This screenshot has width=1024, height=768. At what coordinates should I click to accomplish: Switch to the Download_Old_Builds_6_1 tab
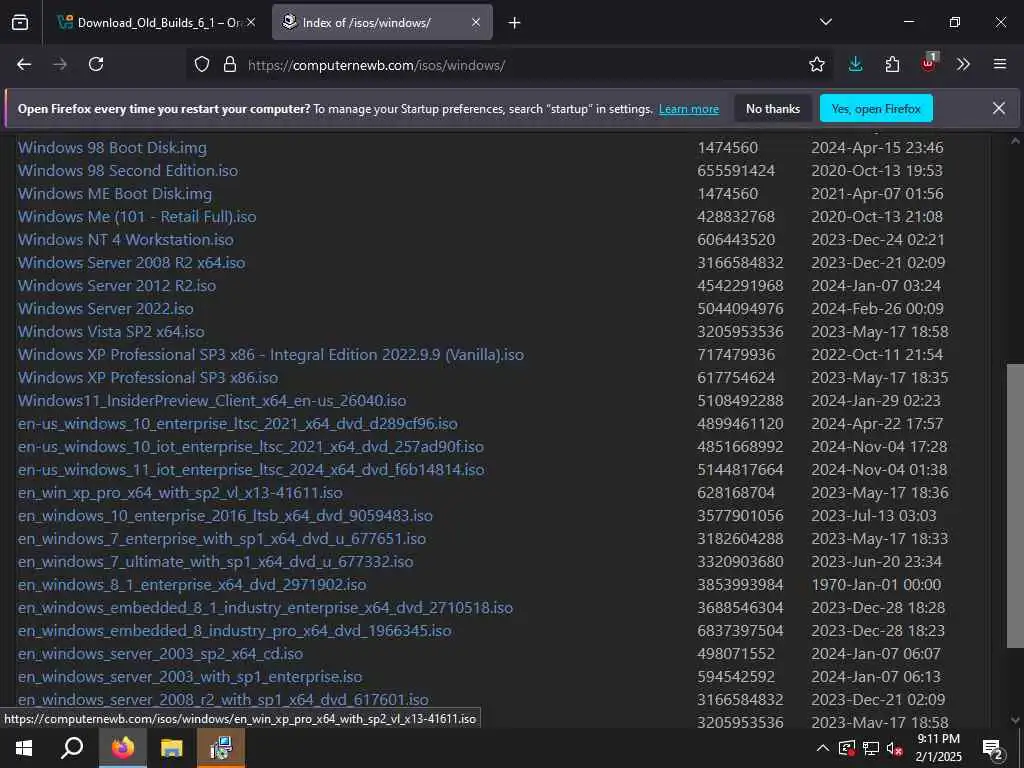[155, 22]
